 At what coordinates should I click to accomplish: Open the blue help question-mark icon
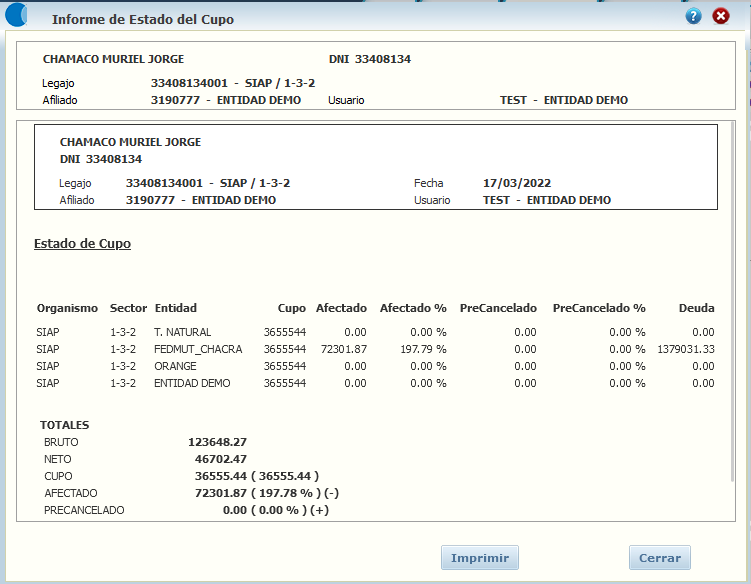click(x=693, y=16)
